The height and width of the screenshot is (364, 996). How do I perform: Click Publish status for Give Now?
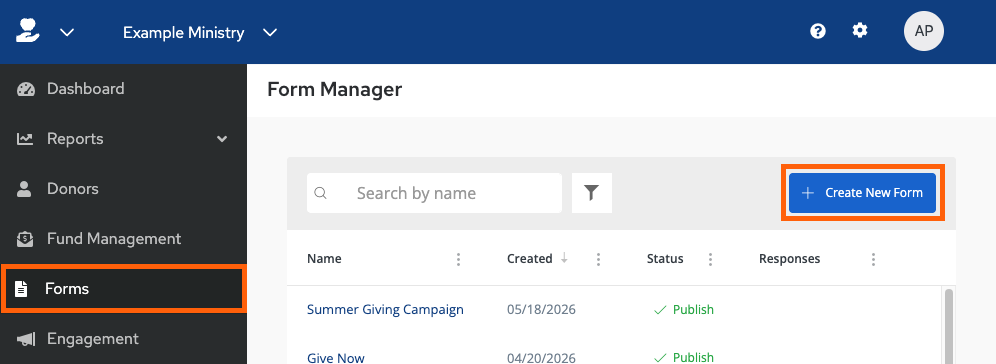click(x=683, y=358)
